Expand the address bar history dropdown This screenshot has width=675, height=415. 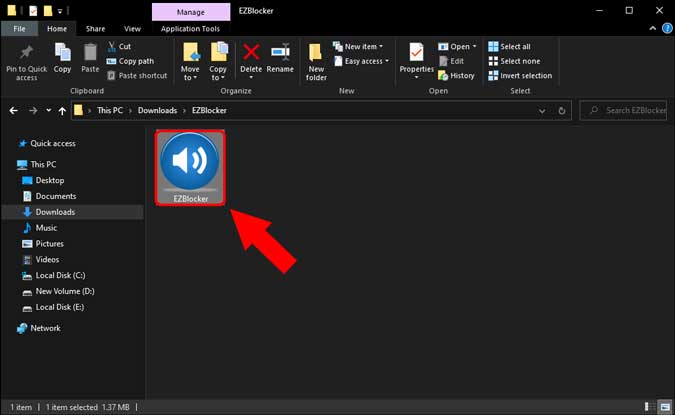(x=542, y=111)
